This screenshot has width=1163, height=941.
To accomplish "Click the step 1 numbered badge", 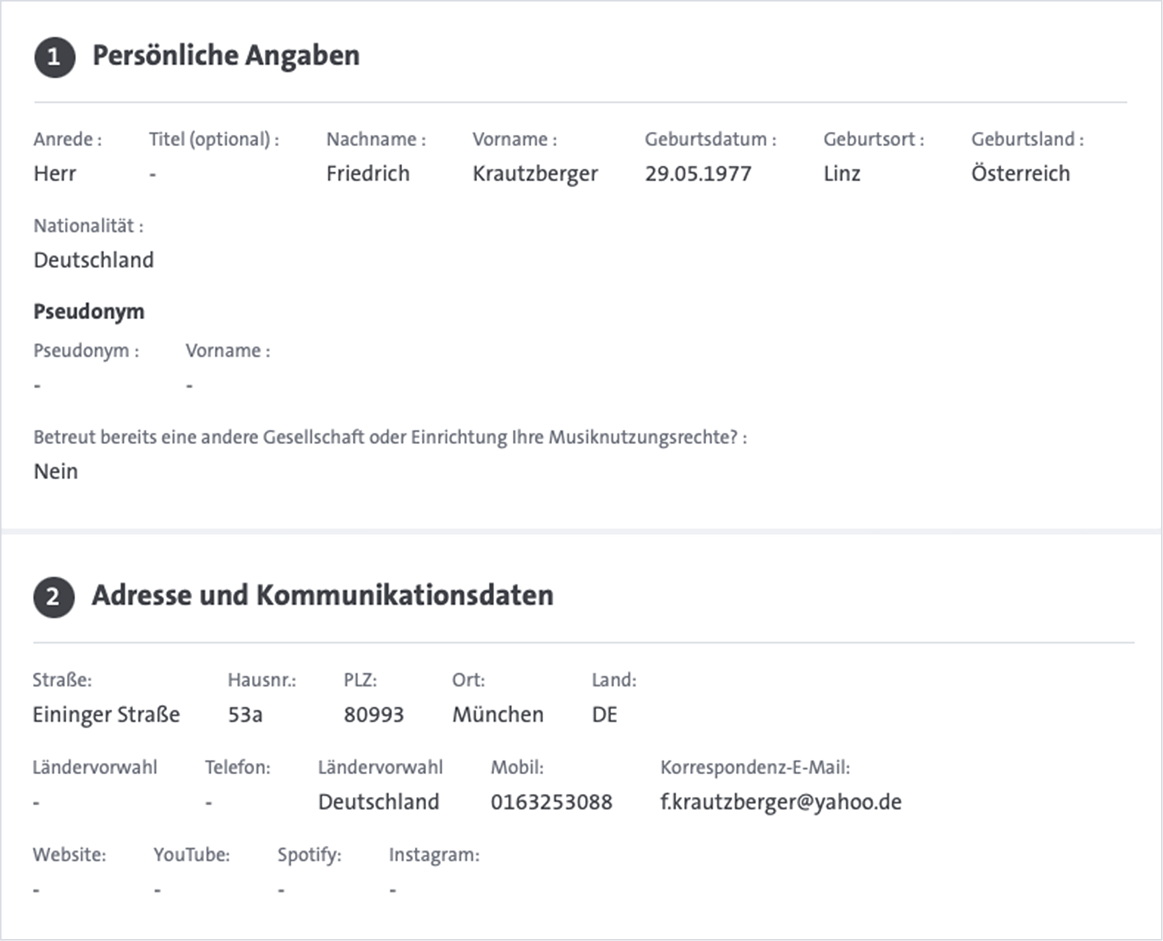I will (x=53, y=56).
